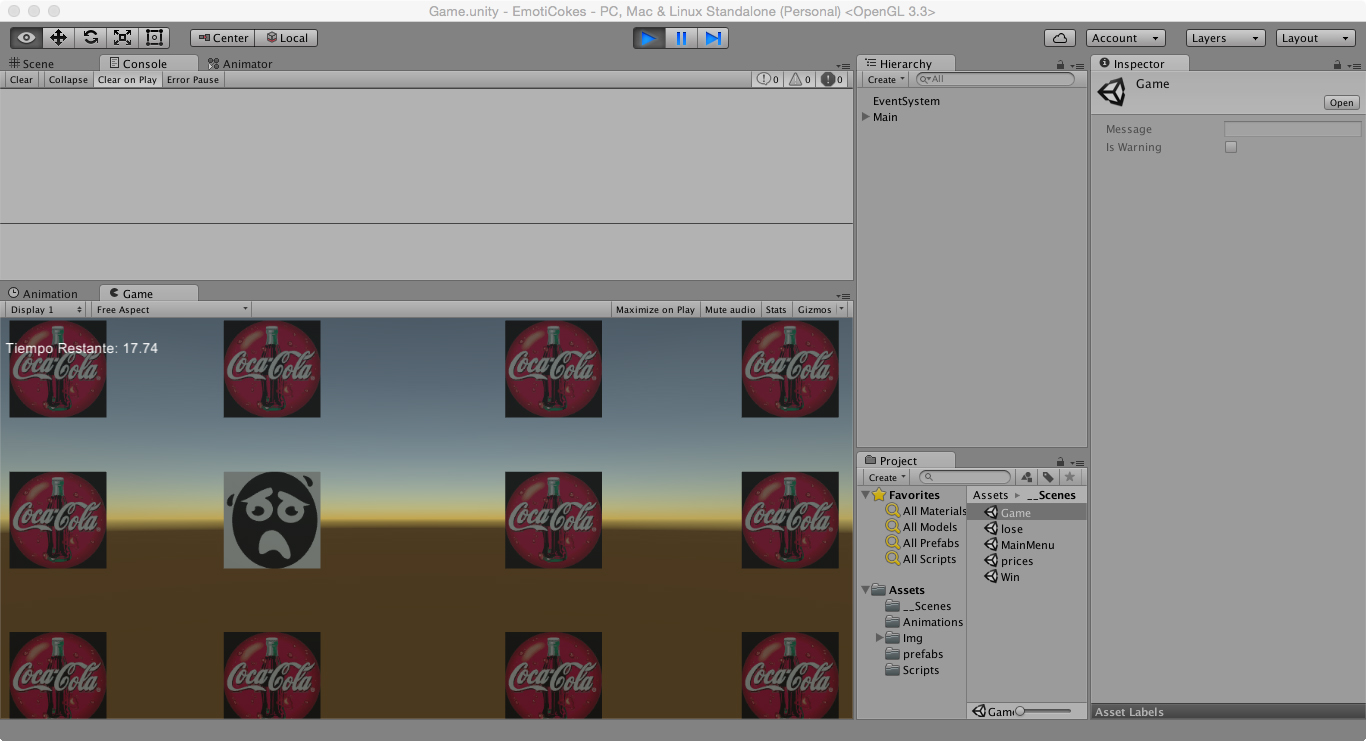Image resolution: width=1366 pixels, height=741 pixels.
Task: Toggle console warning messages counter
Action: [801, 80]
